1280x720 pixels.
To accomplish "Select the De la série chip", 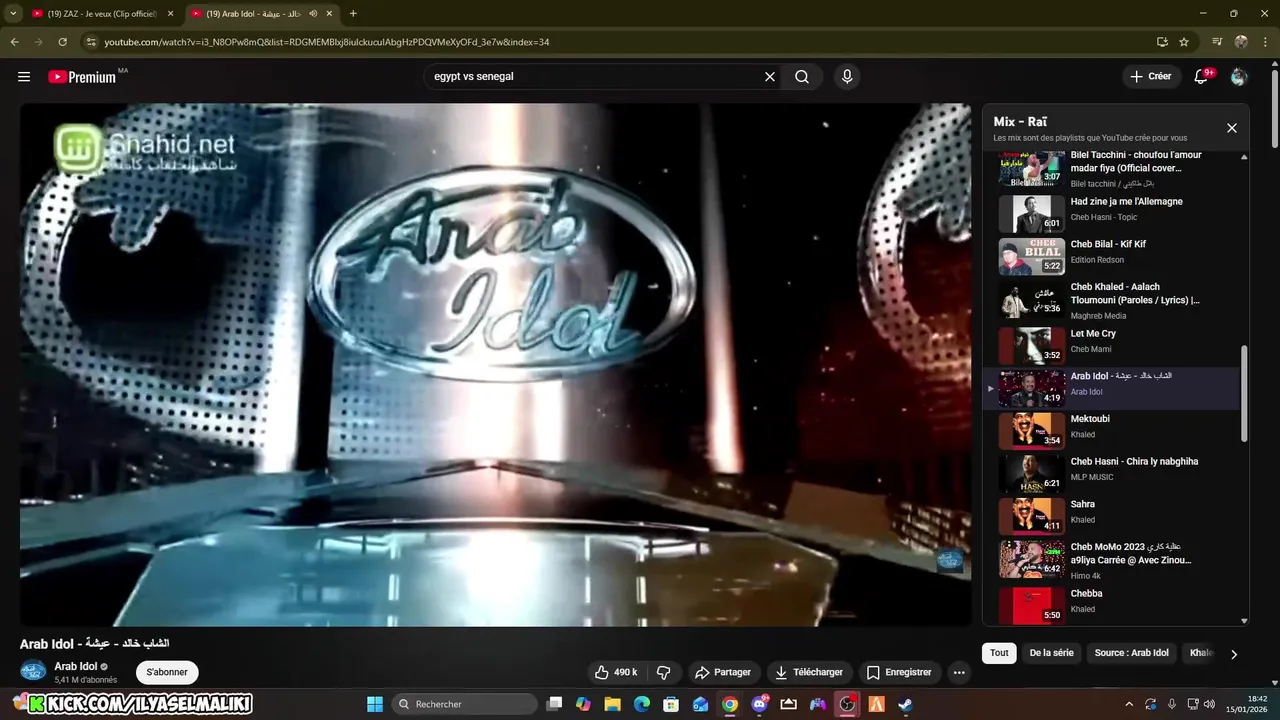I will (1051, 653).
